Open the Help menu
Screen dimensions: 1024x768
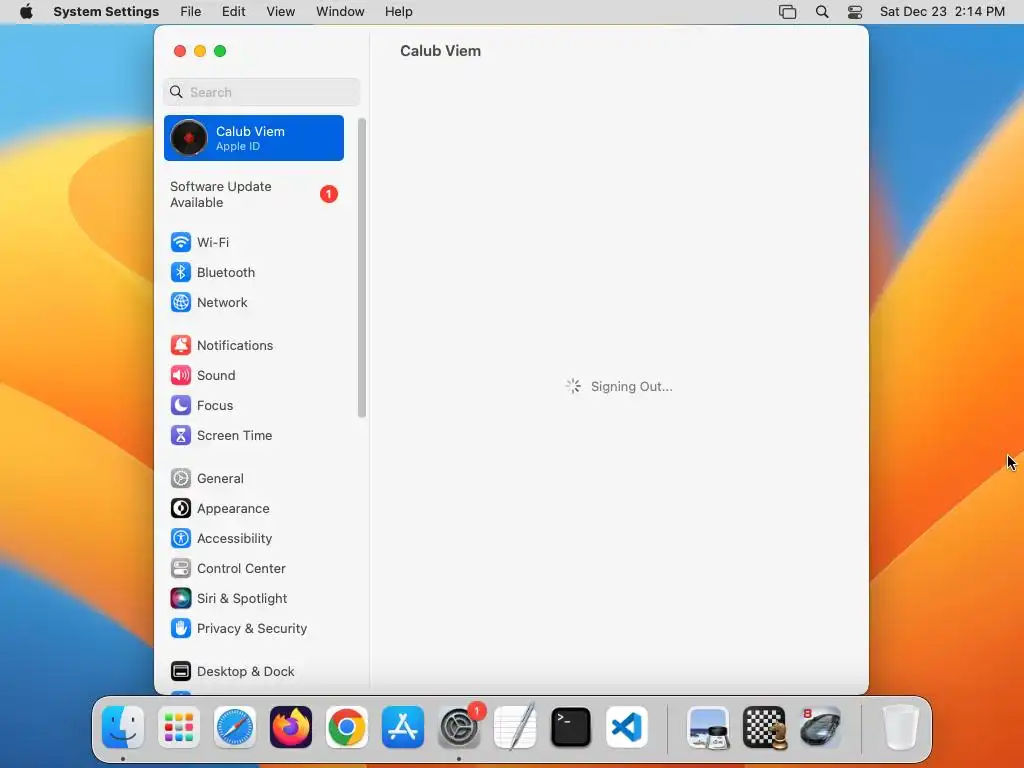pyautogui.click(x=398, y=12)
